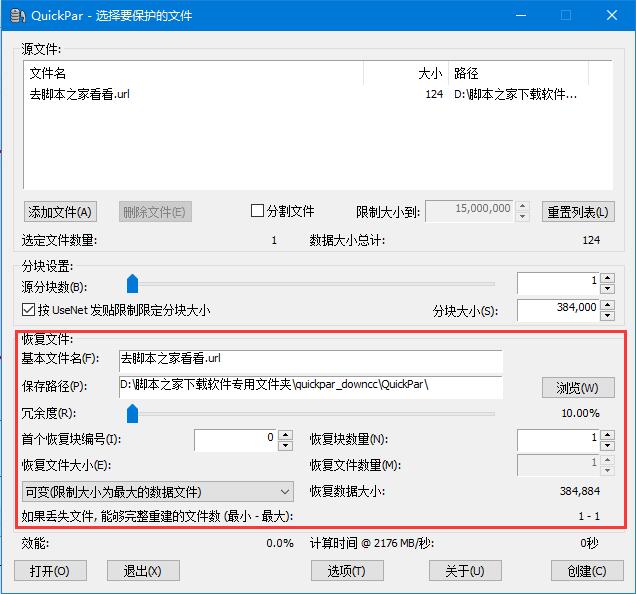Increase 限制大小到 value with up arrow
636x594 pixels.
point(522,206)
